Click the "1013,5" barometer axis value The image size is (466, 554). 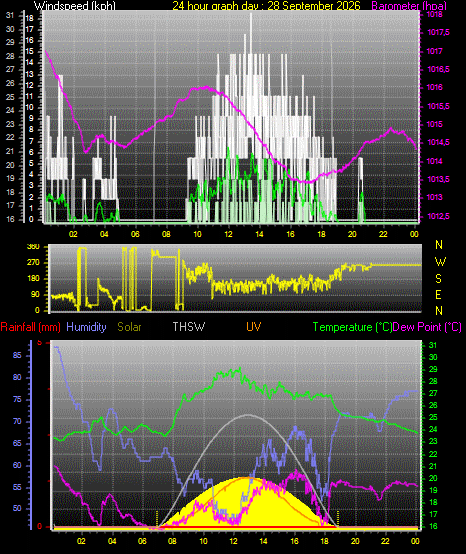click(438, 179)
